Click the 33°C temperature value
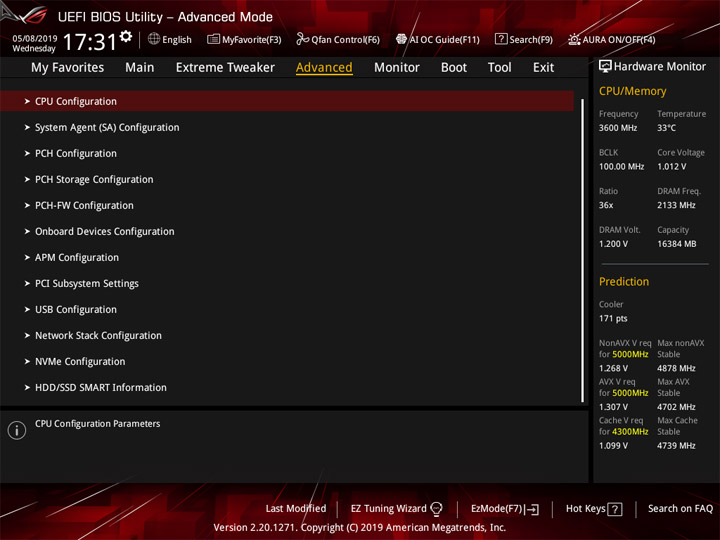Screen dimensions: 720x540 [666, 128]
